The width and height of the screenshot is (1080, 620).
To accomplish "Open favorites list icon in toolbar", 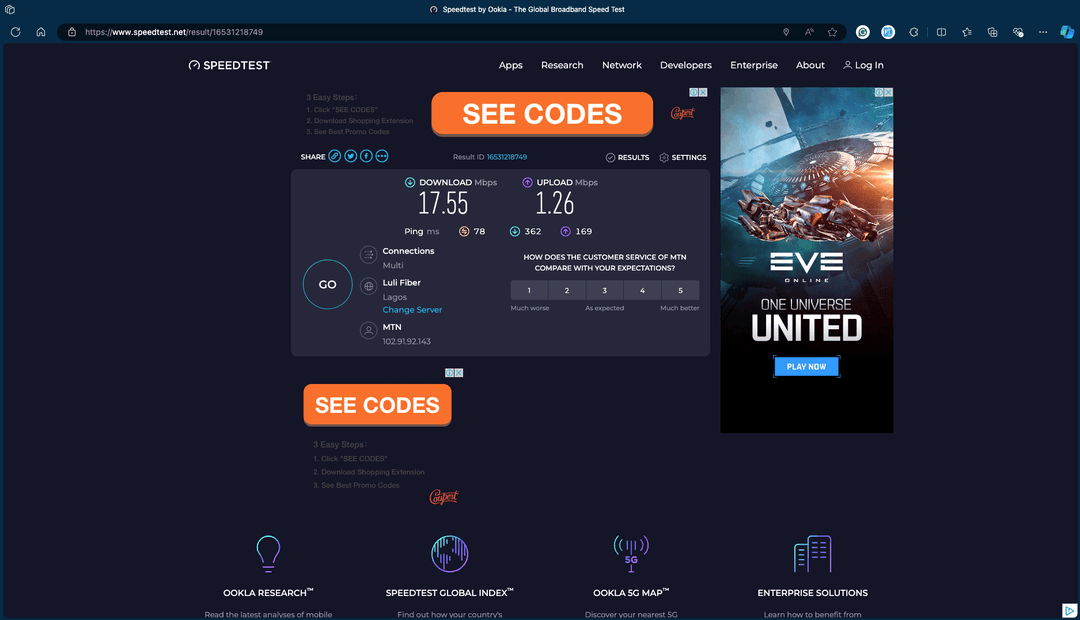I will tap(966, 32).
